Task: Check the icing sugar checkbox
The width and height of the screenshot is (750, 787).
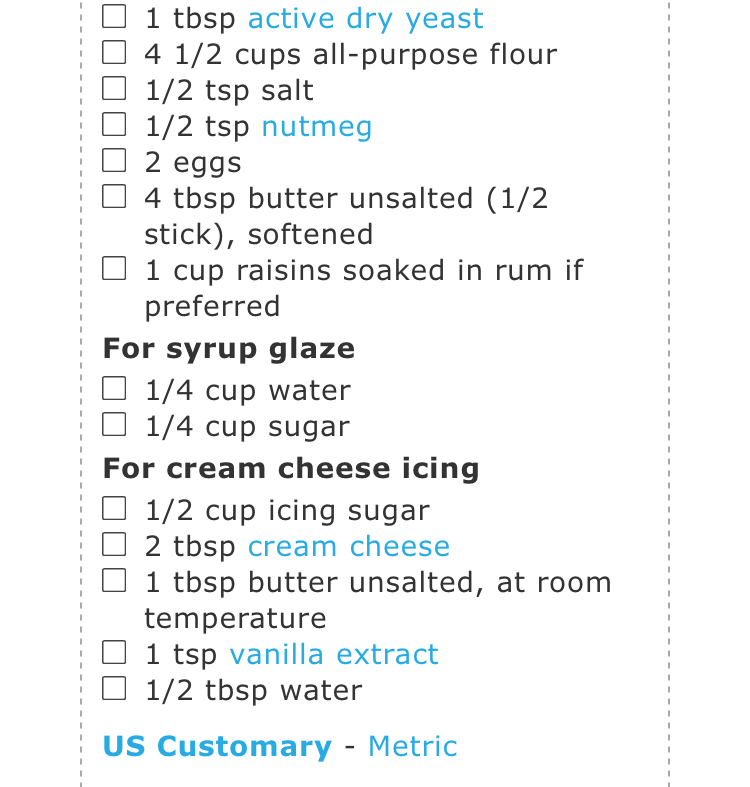Action: 115,509
